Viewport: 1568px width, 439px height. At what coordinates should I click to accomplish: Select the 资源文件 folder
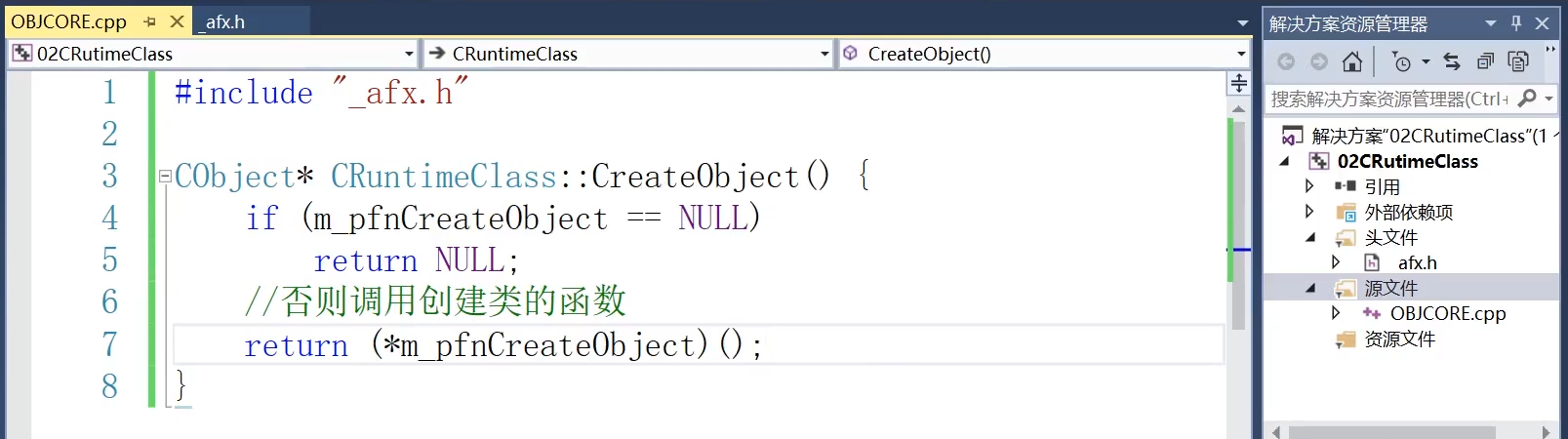(1399, 339)
